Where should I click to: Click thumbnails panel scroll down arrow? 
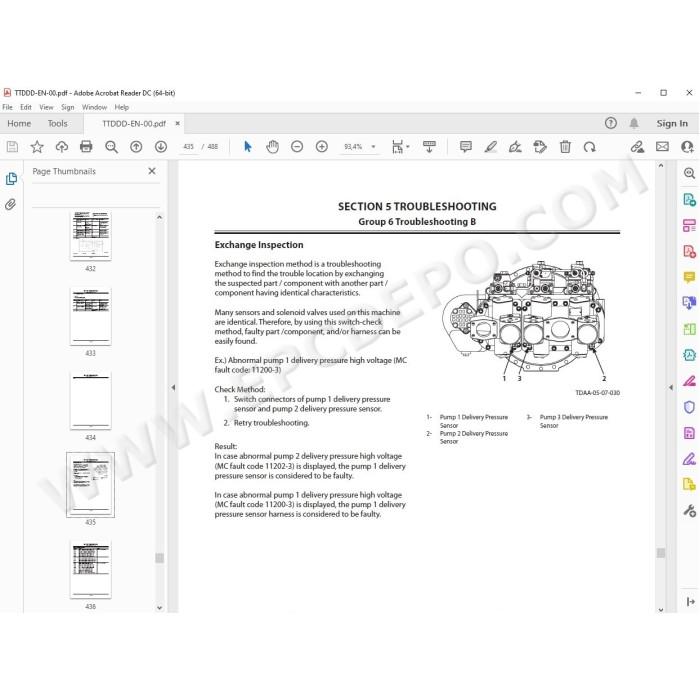(x=159, y=608)
